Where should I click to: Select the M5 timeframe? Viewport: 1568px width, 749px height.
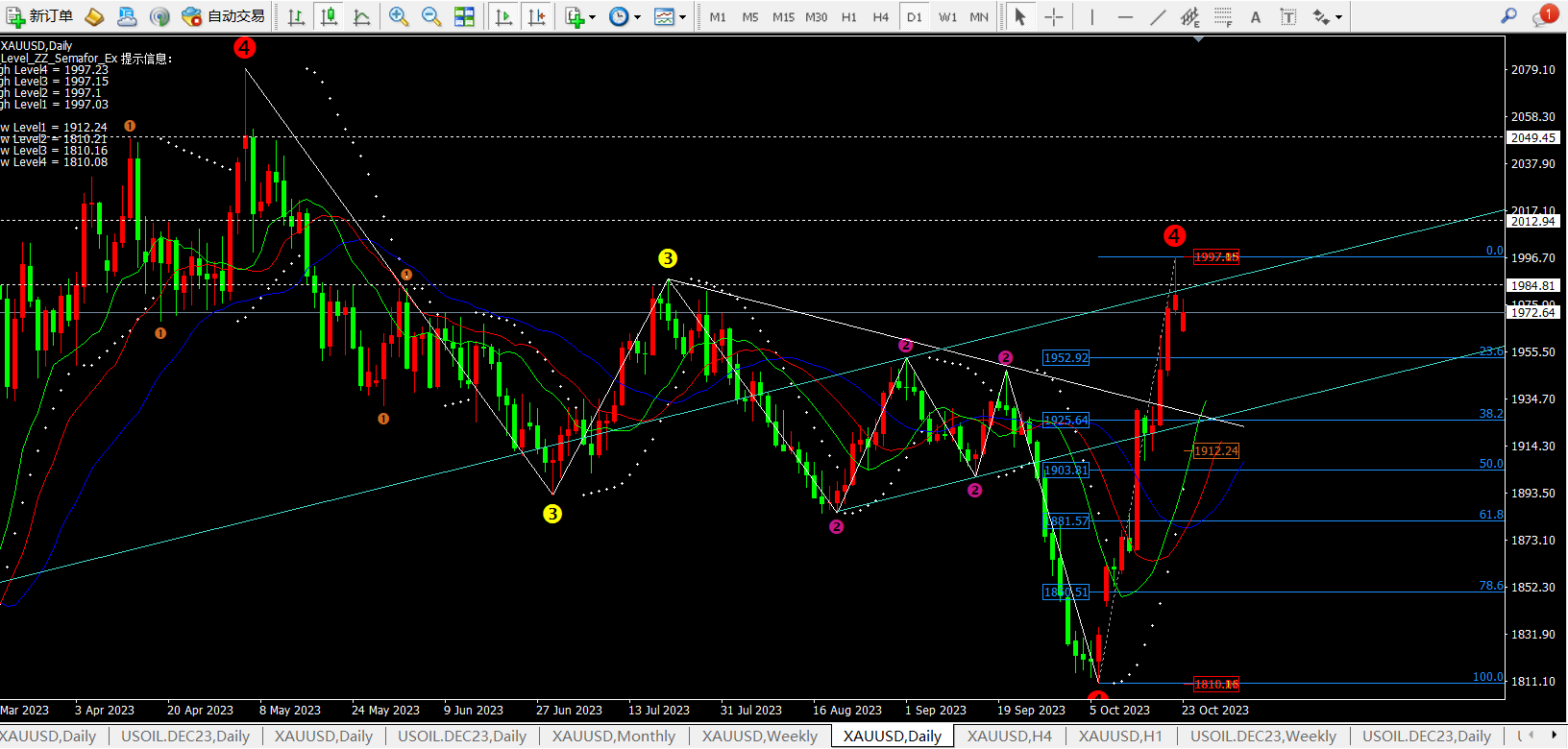[x=750, y=17]
